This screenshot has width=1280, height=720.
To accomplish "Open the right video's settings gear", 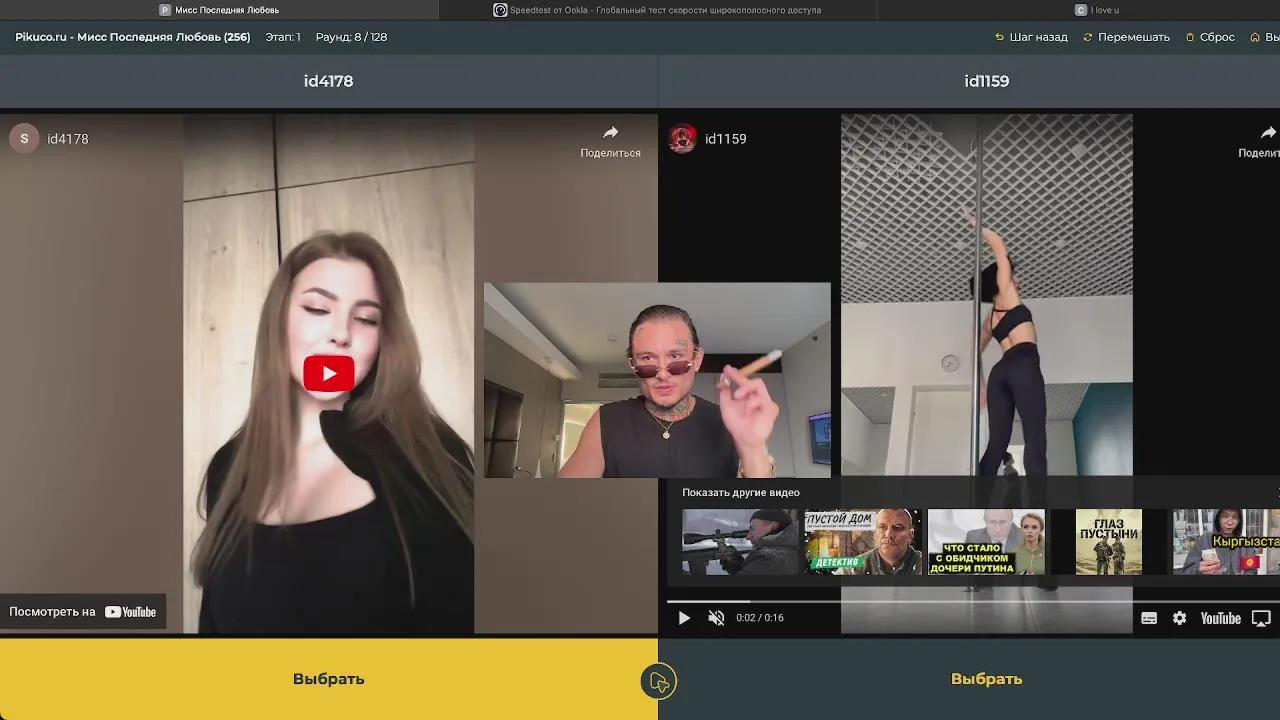I will point(1179,618).
